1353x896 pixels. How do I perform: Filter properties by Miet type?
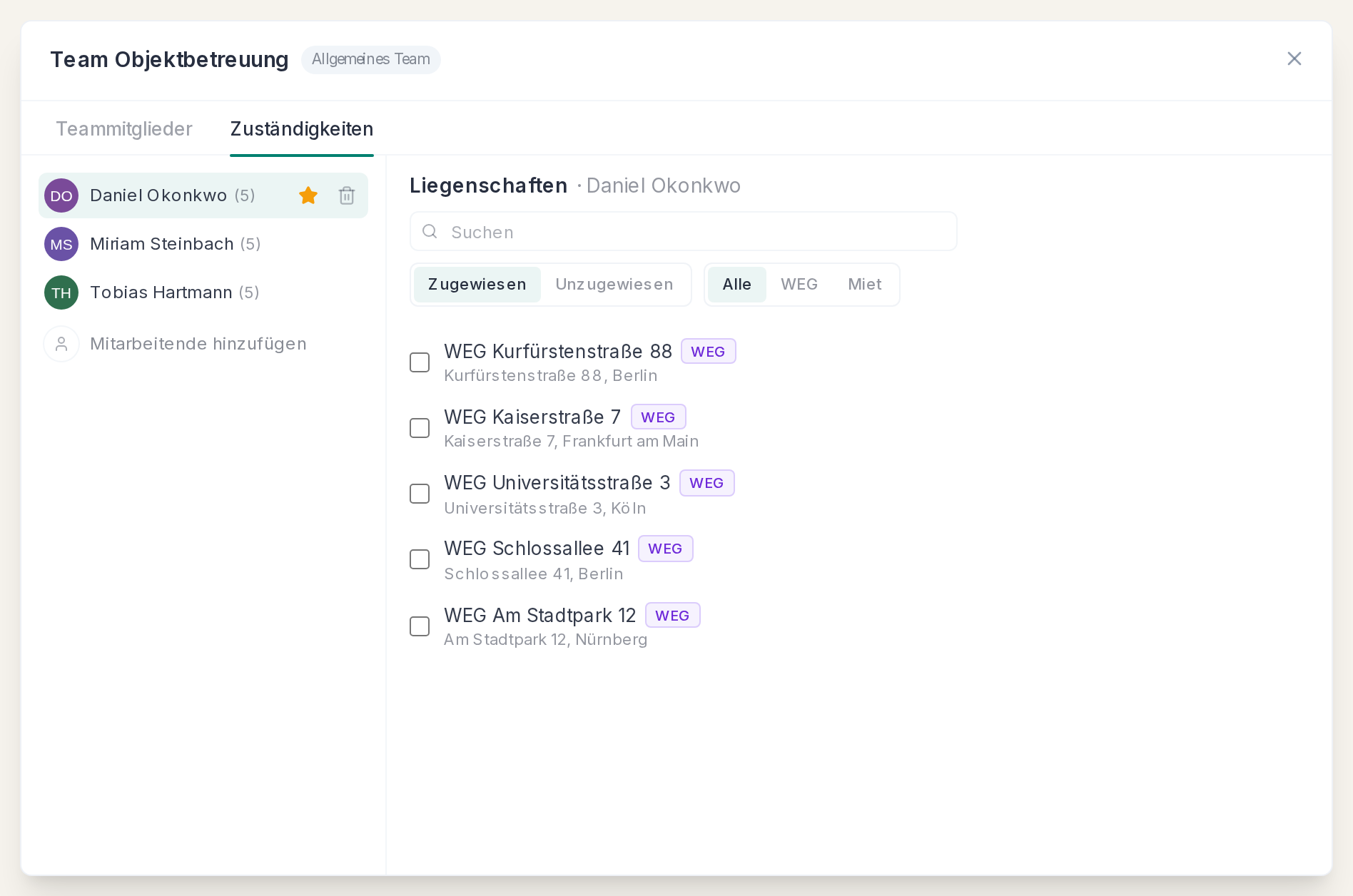tap(865, 285)
